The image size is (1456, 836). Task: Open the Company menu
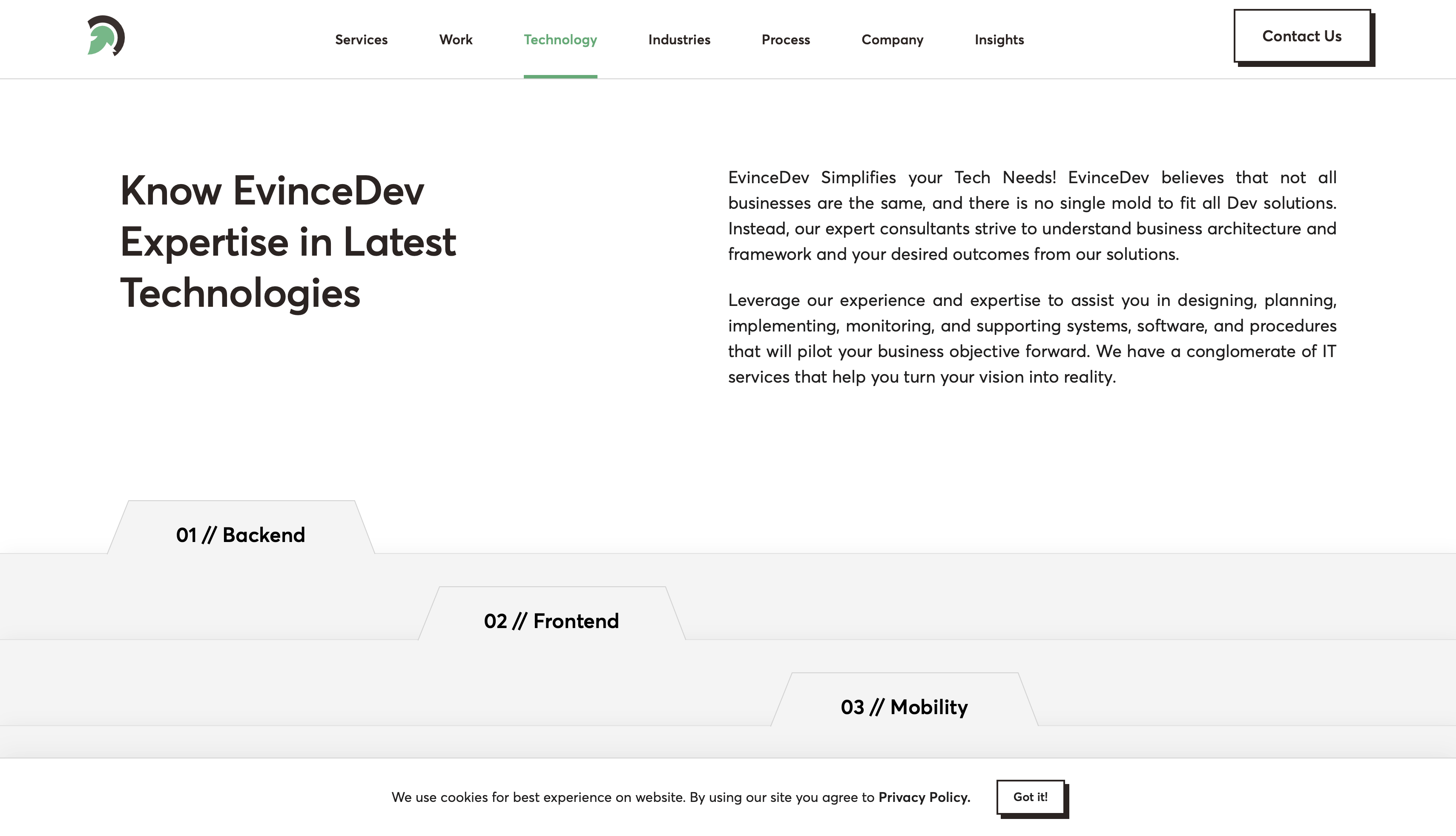click(892, 40)
